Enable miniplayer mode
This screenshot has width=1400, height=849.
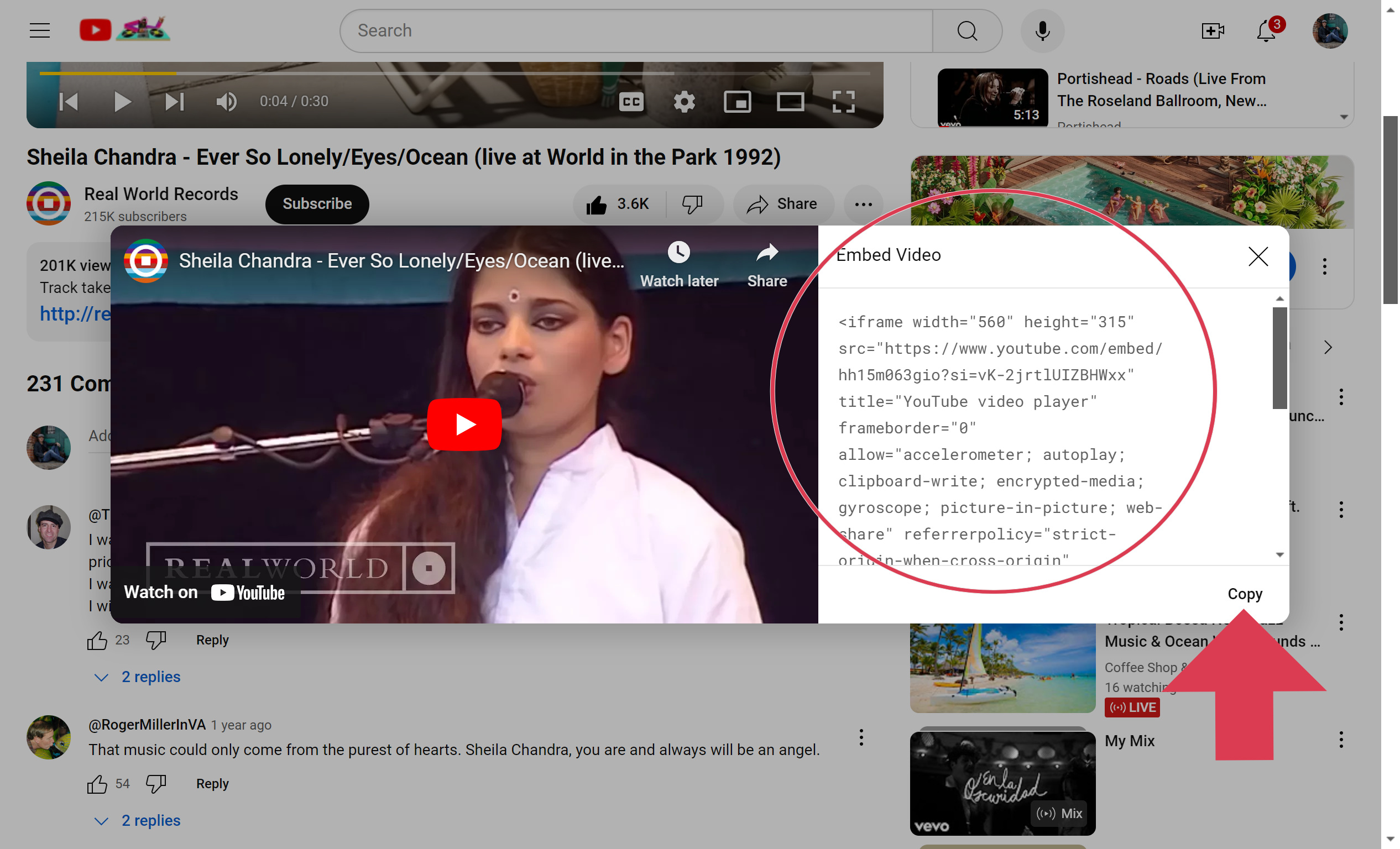(737, 102)
